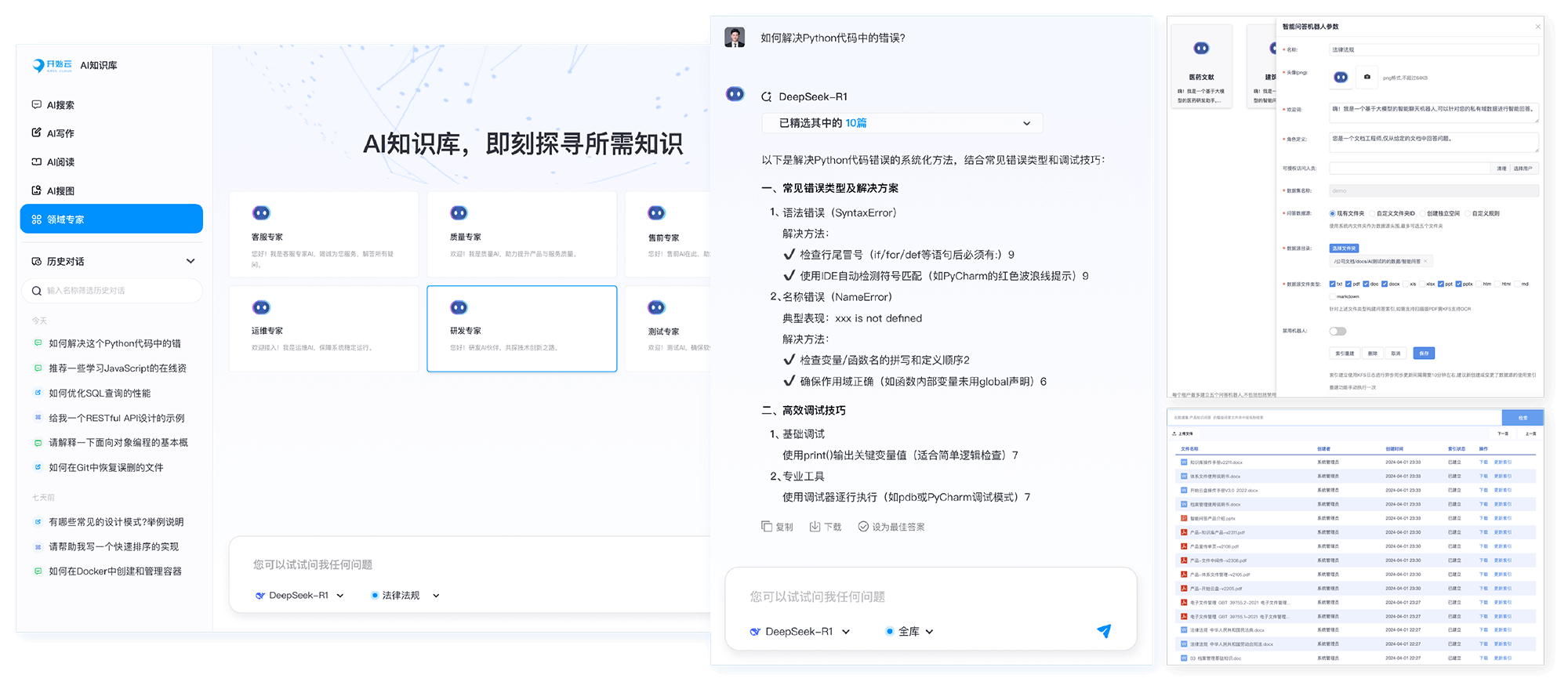Click the 下载 download icon under answer
The height and width of the screenshot is (689, 1568).
pyautogui.click(x=815, y=527)
